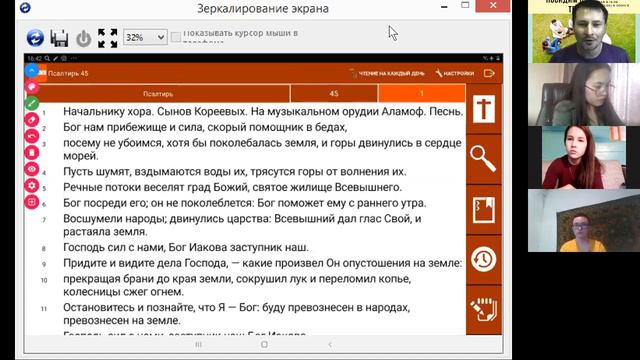The height and width of the screenshot is (360, 640).
Task: Click verse 4 Пусть шумят, вздымаются воды
Action: pos(235,171)
